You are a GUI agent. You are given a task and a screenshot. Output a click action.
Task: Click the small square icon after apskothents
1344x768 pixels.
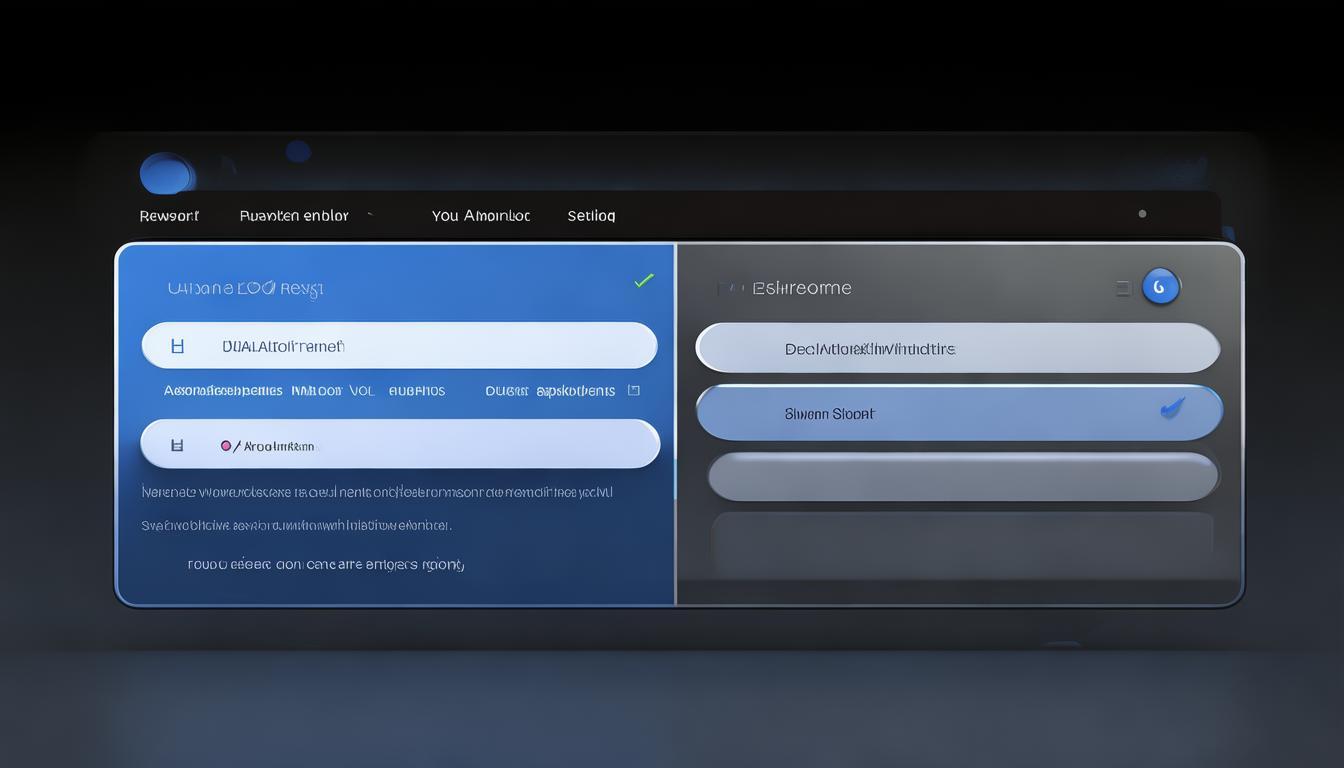633,390
